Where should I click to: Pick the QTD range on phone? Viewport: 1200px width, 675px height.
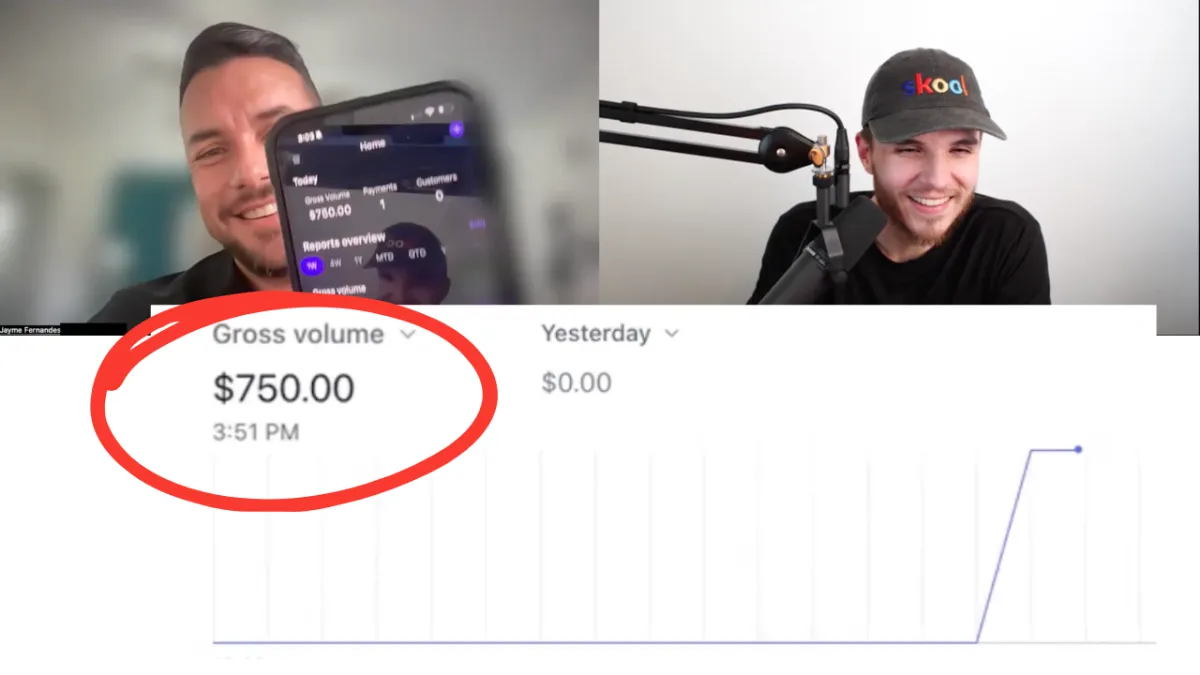pos(417,253)
